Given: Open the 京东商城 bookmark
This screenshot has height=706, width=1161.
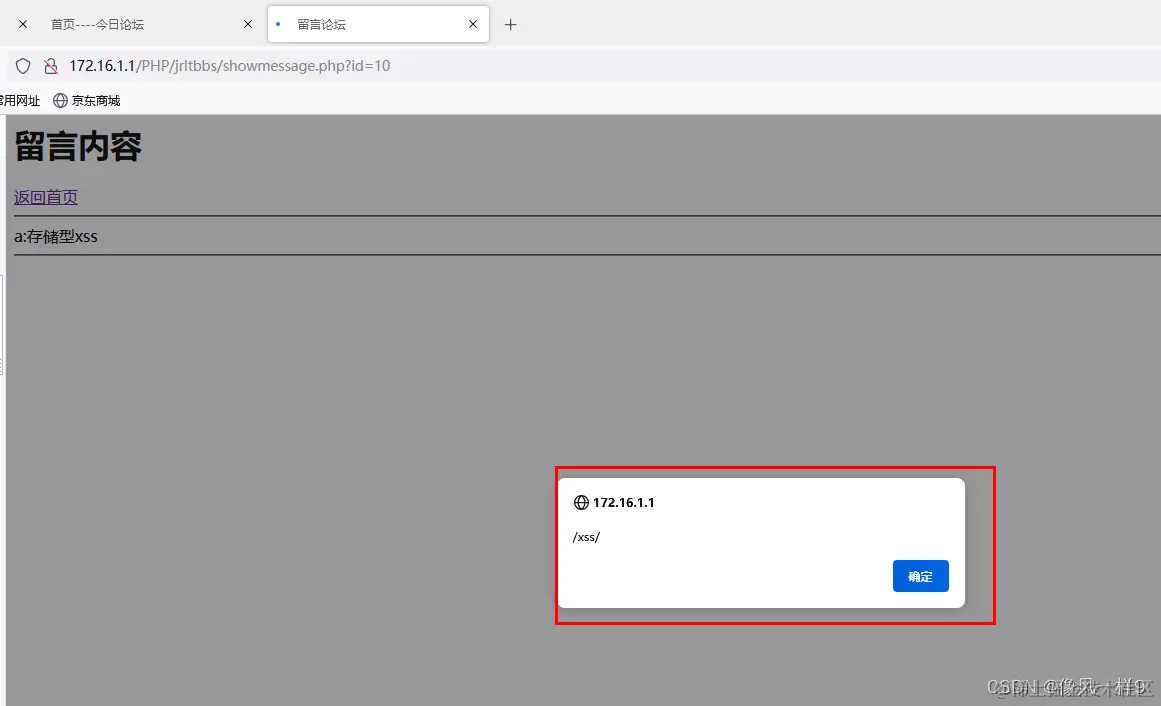Looking at the screenshot, I should point(87,101).
